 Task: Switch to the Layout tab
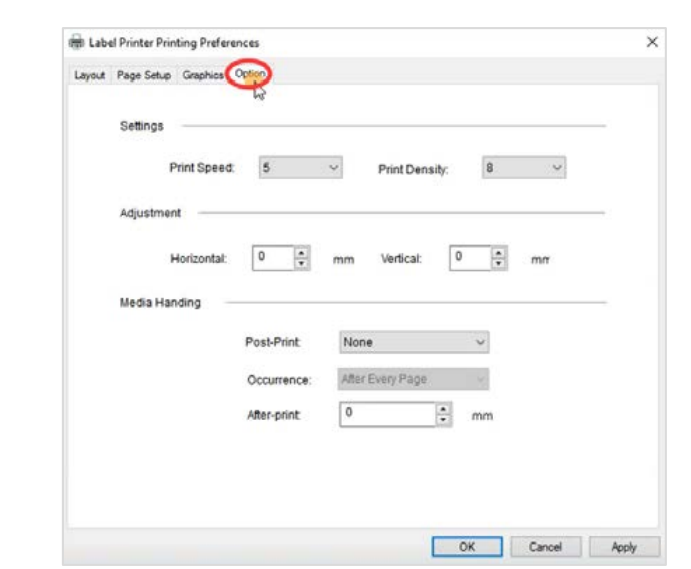tap(89, 75)
